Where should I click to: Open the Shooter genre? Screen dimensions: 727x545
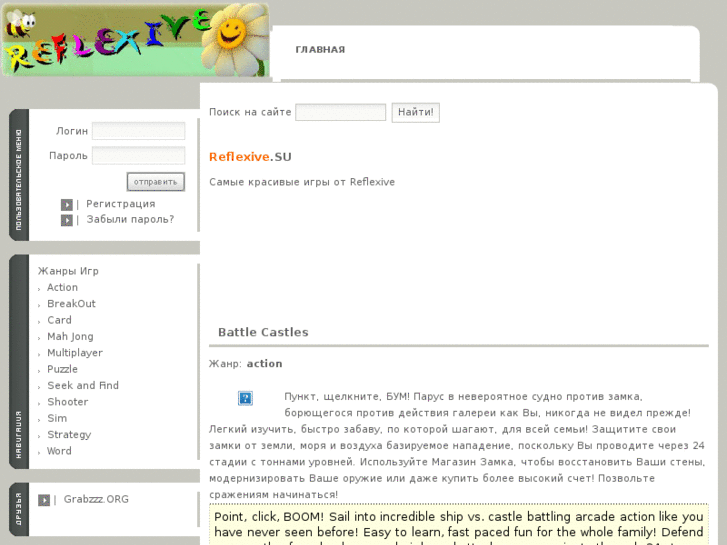pos(68,402)
